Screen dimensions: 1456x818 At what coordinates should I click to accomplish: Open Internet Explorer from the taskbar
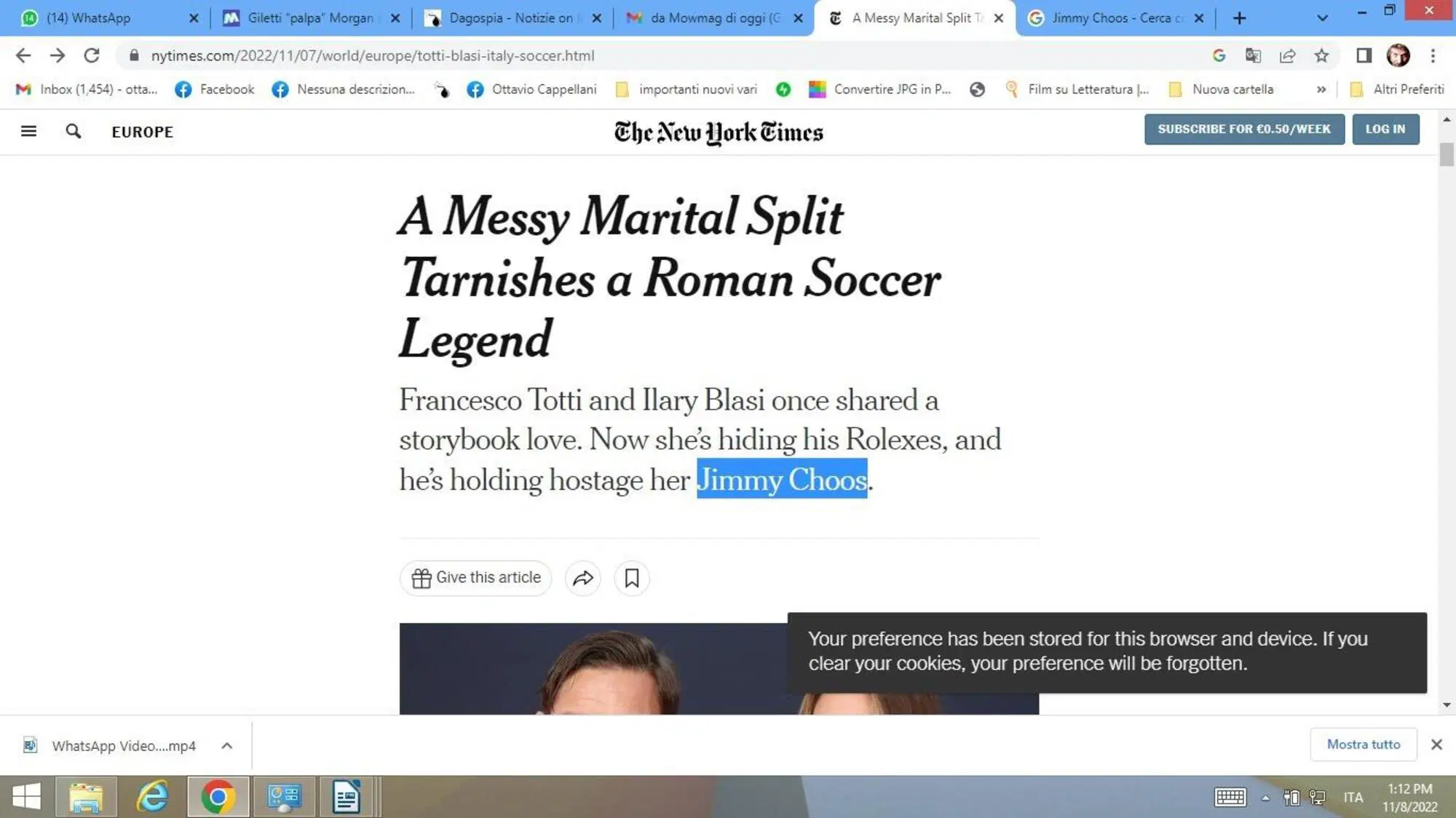152,797
